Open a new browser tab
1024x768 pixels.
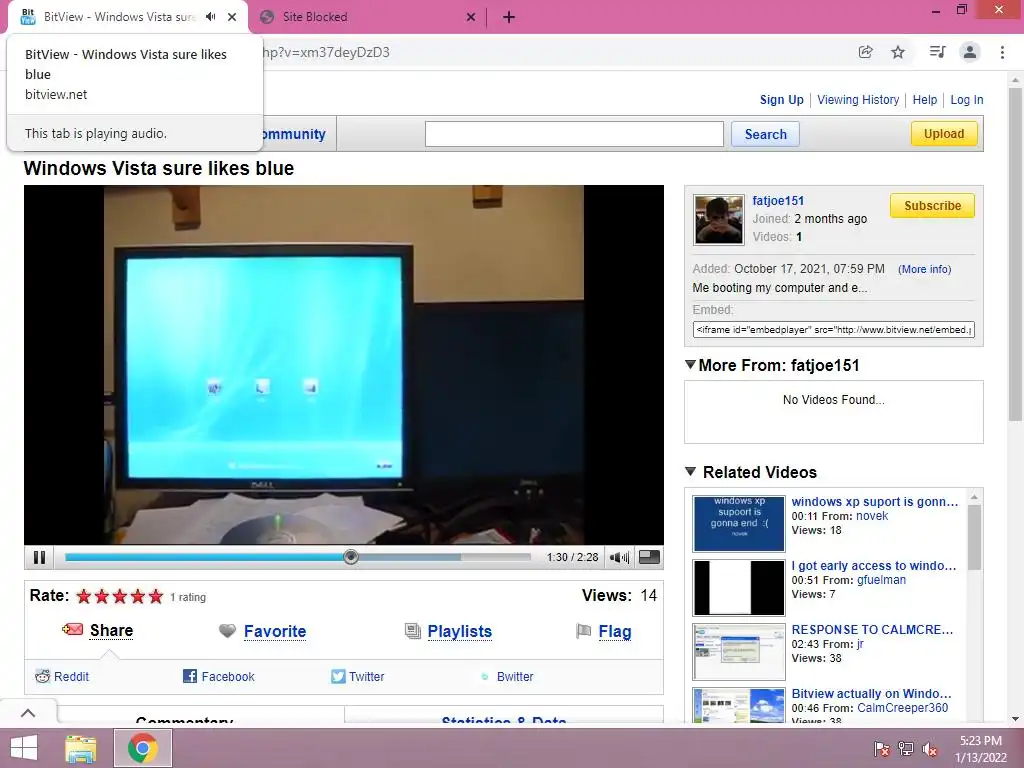point(509,17)
